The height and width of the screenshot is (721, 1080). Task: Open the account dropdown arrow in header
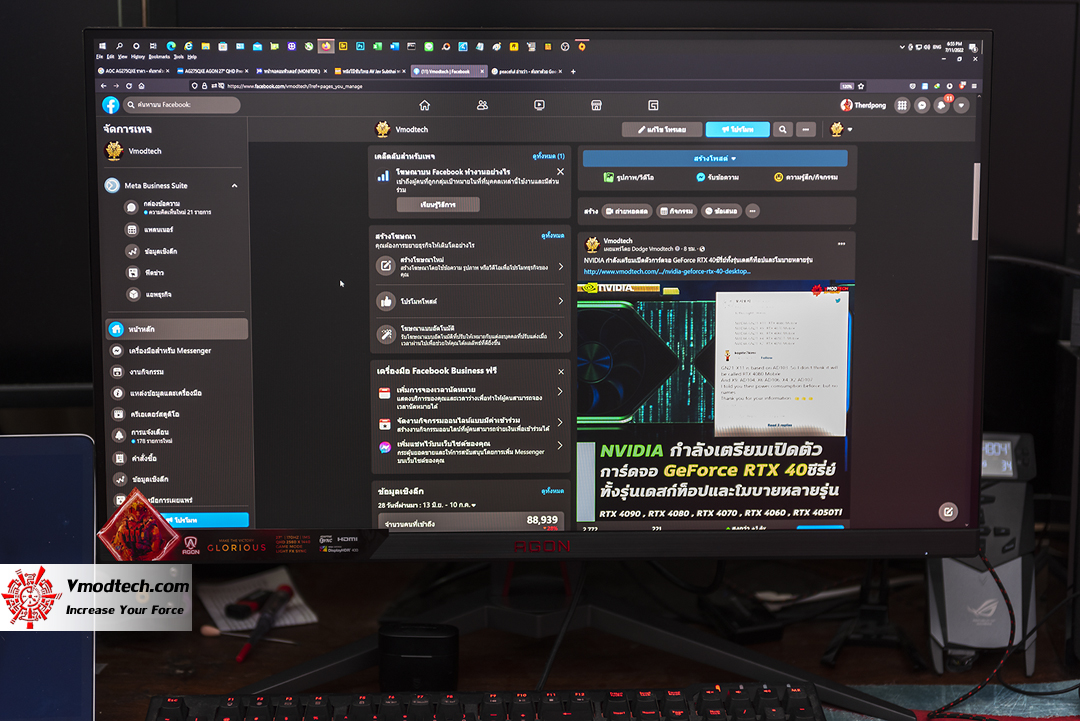(961, 105)
